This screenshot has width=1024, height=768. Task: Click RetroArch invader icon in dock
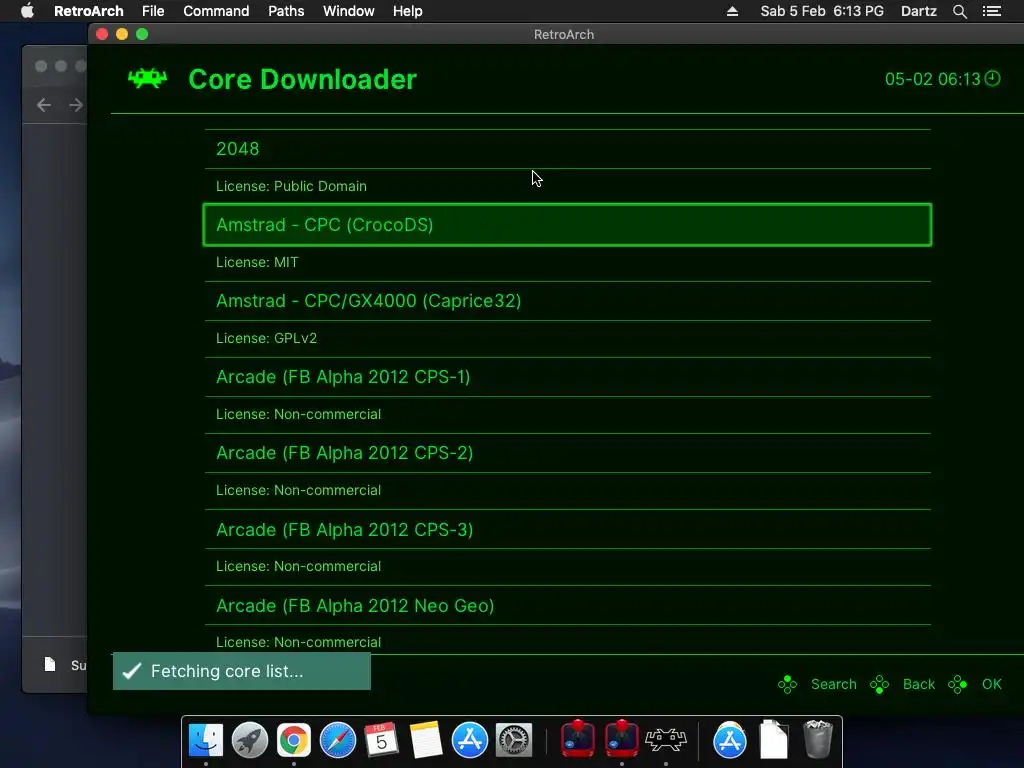coord(665,739)
